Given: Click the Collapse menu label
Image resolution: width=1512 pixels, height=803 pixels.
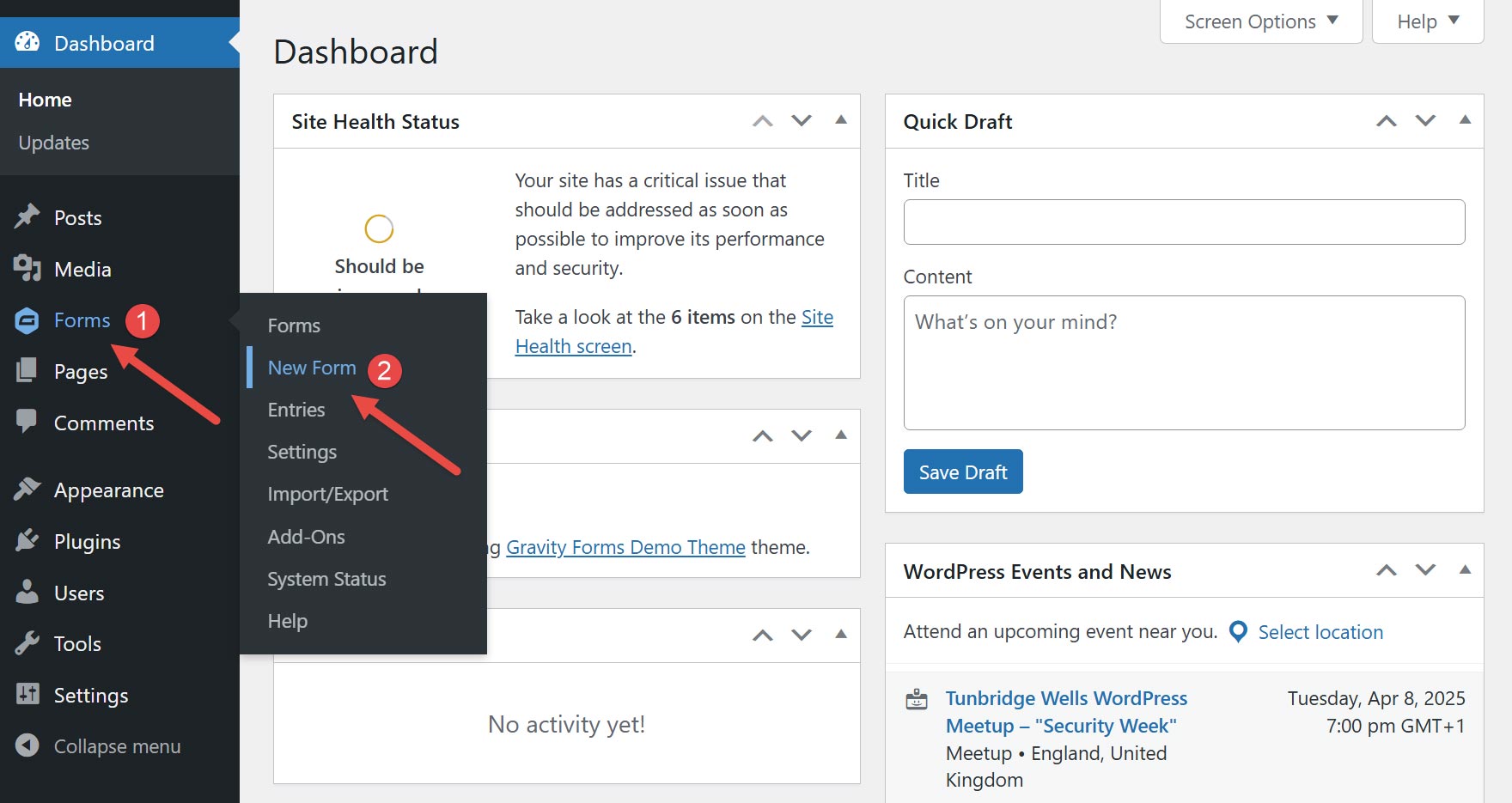Looking at the screenshot, I should point(117,746).
